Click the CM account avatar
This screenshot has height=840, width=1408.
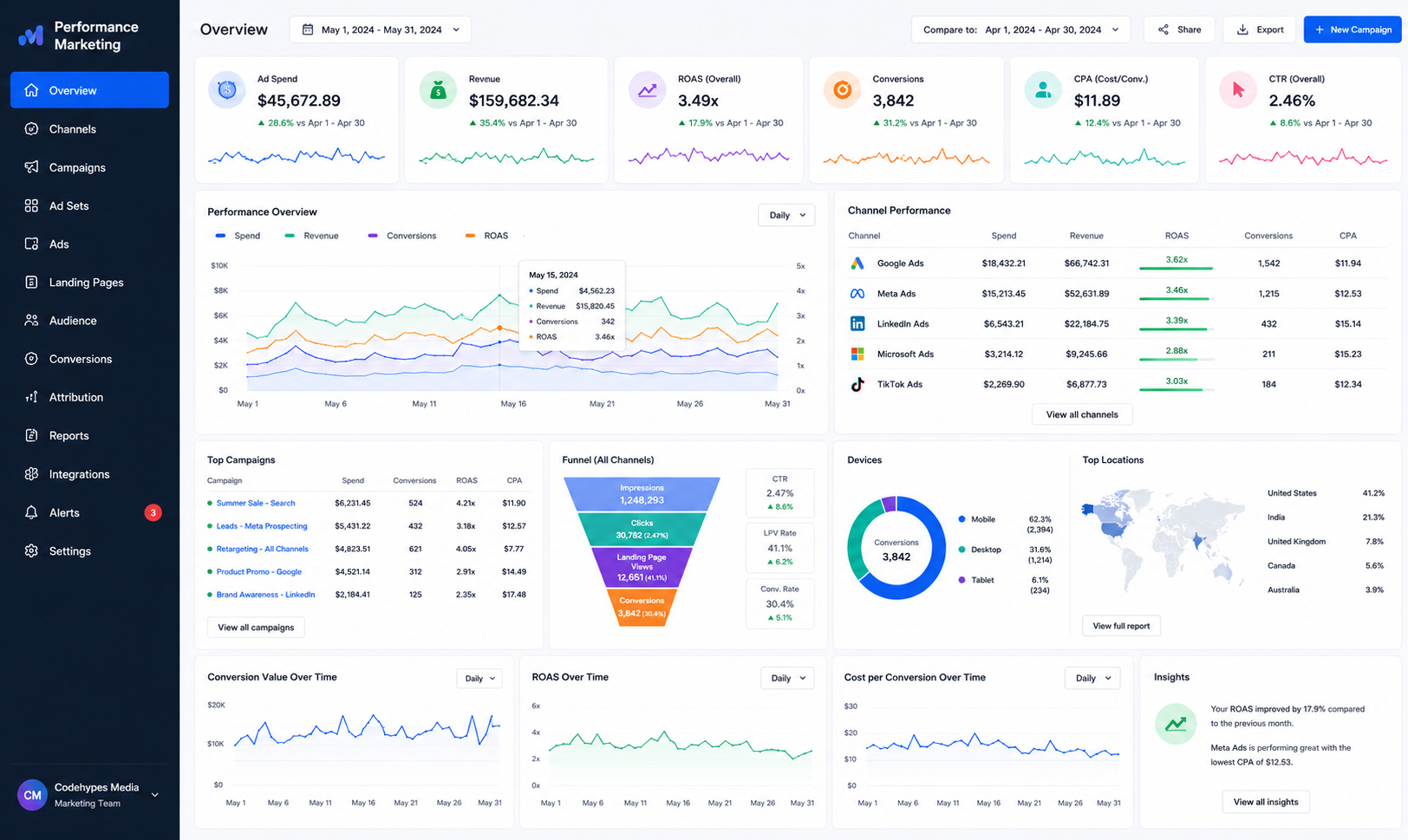[x=32, y=795]
